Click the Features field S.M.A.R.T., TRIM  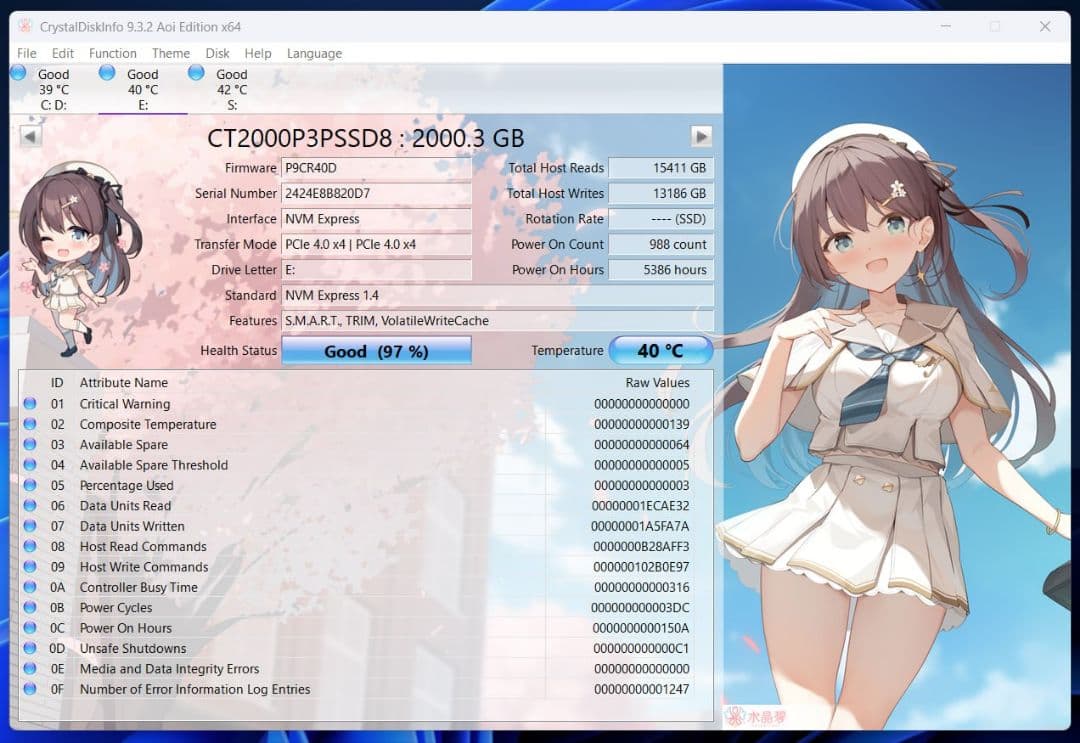[x=497, y=321]
